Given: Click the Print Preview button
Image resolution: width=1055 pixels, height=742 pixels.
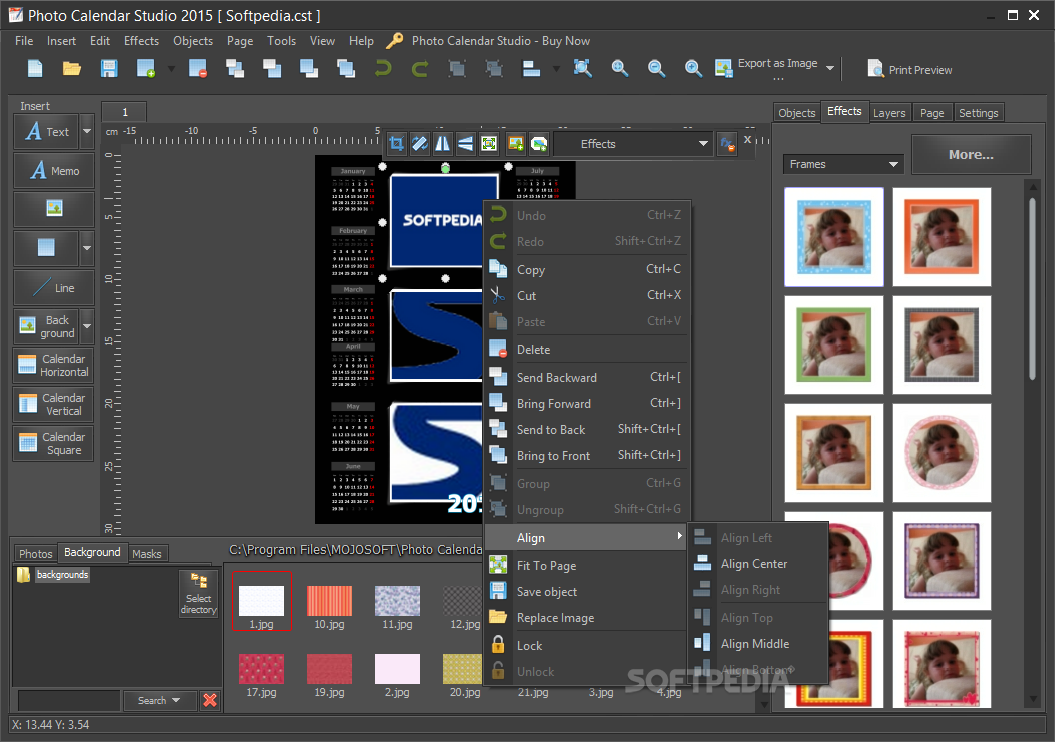Looking at the screenshot, I should pyautogui.click(x=910, y=69).
